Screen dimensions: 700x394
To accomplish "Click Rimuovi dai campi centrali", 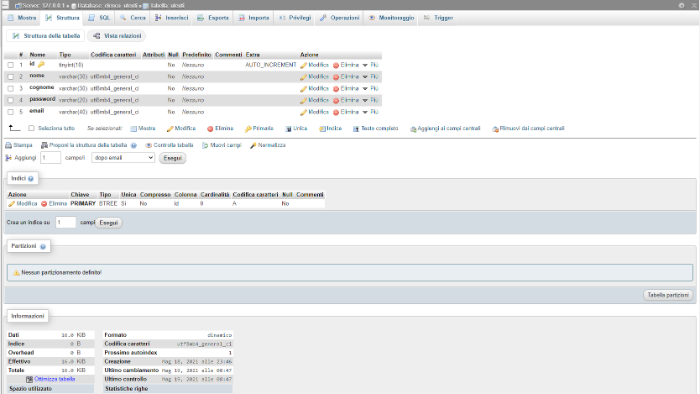I will [528, 129].
